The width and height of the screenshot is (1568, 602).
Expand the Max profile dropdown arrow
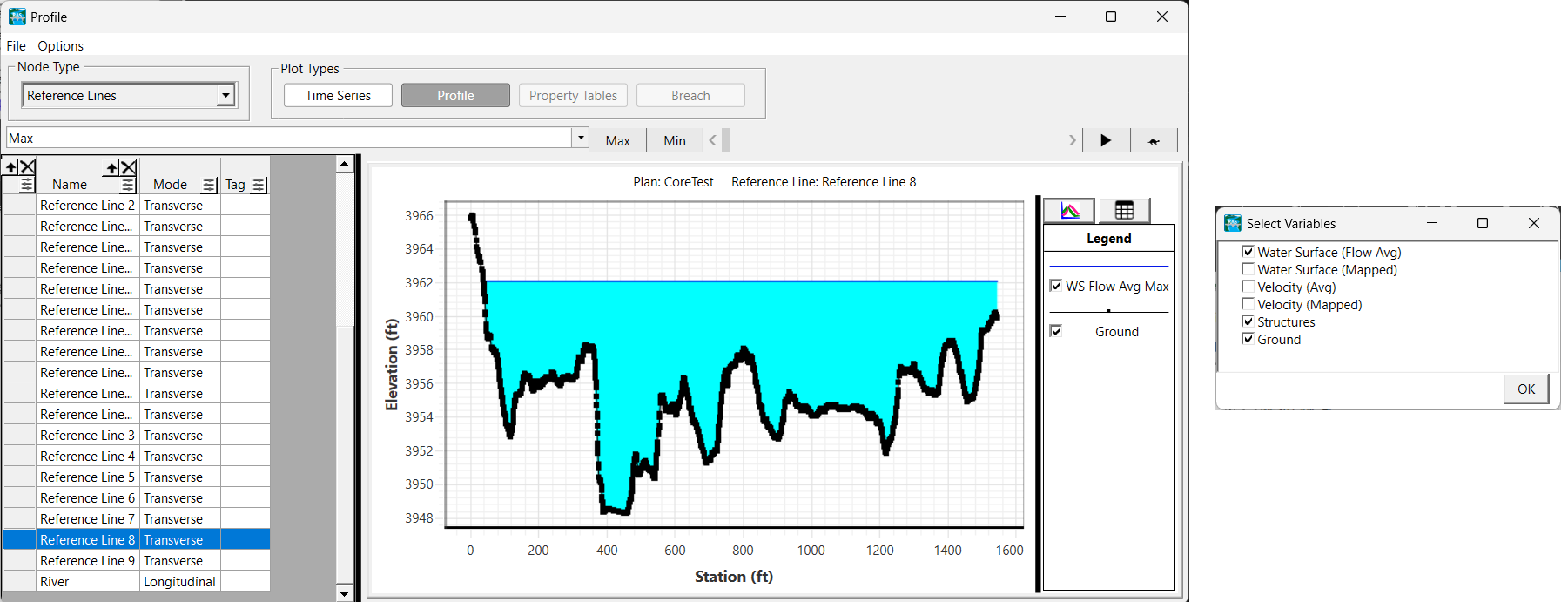pos(581,138)
